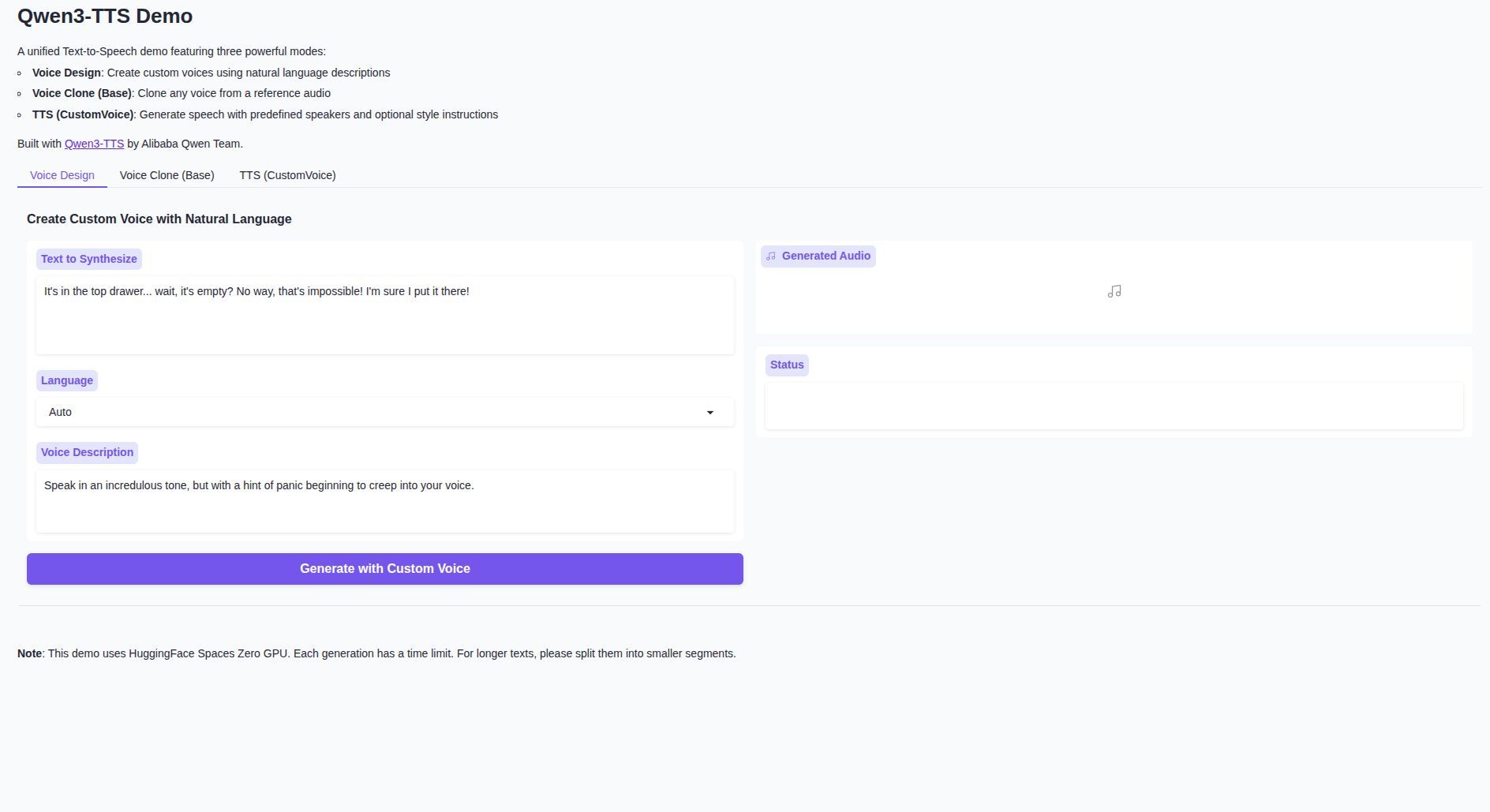Click the Text to Synthesize label
The image size is (1490, 812).
click(x=89, y=259)
